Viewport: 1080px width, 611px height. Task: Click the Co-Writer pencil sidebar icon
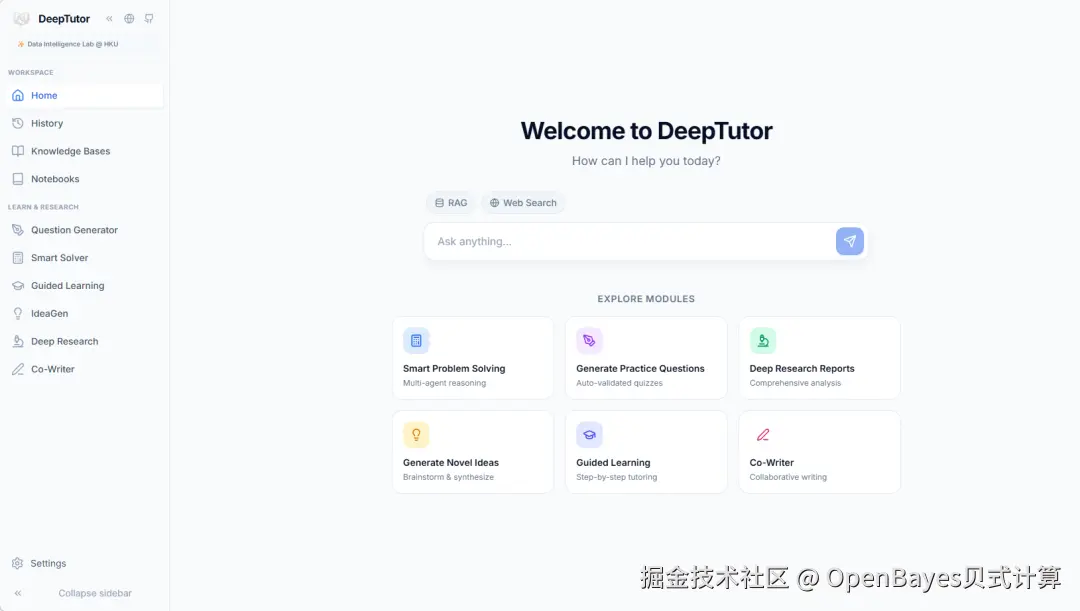[x=18, y=369]
